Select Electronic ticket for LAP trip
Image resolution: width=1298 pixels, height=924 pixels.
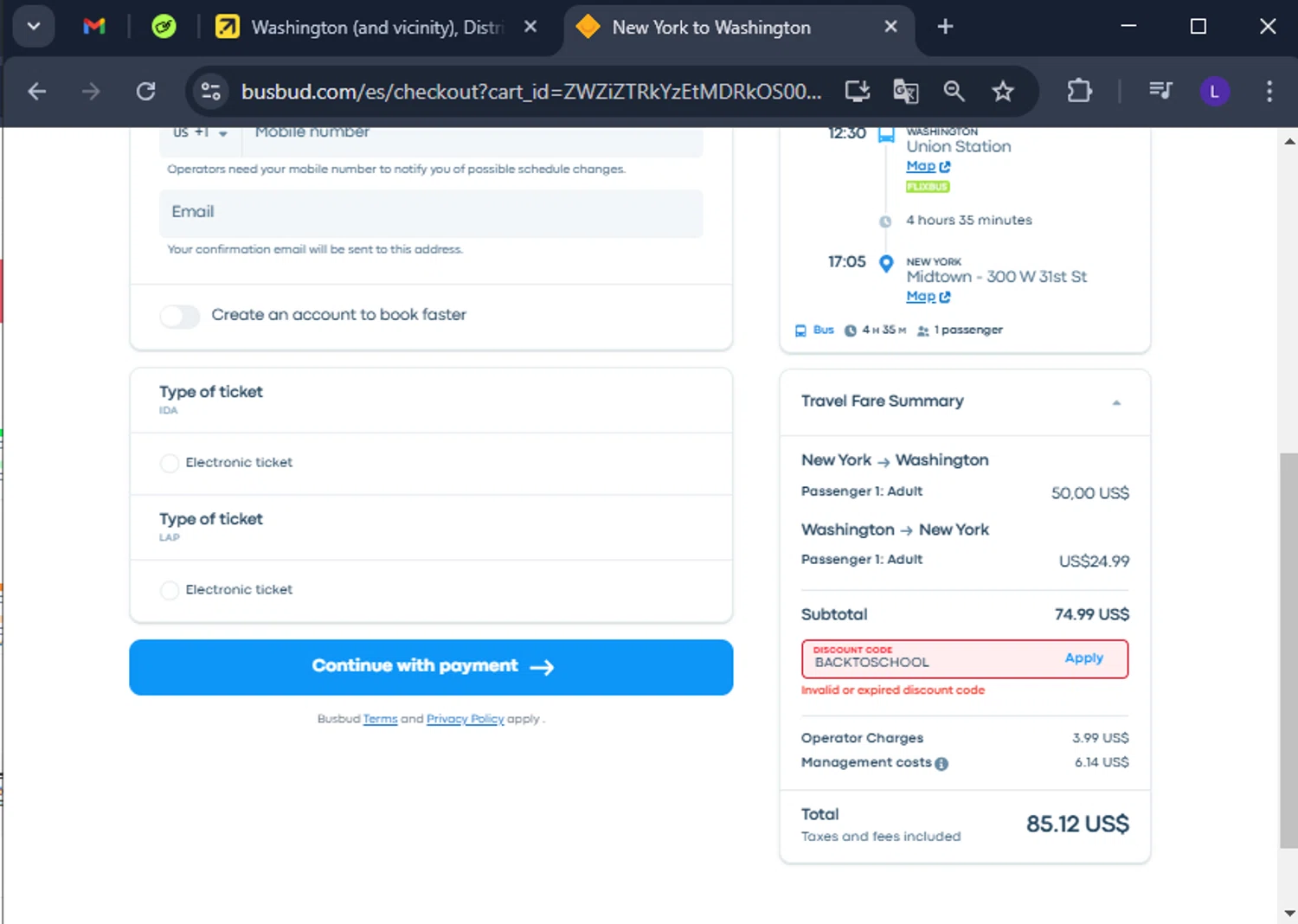click(170, 590)
